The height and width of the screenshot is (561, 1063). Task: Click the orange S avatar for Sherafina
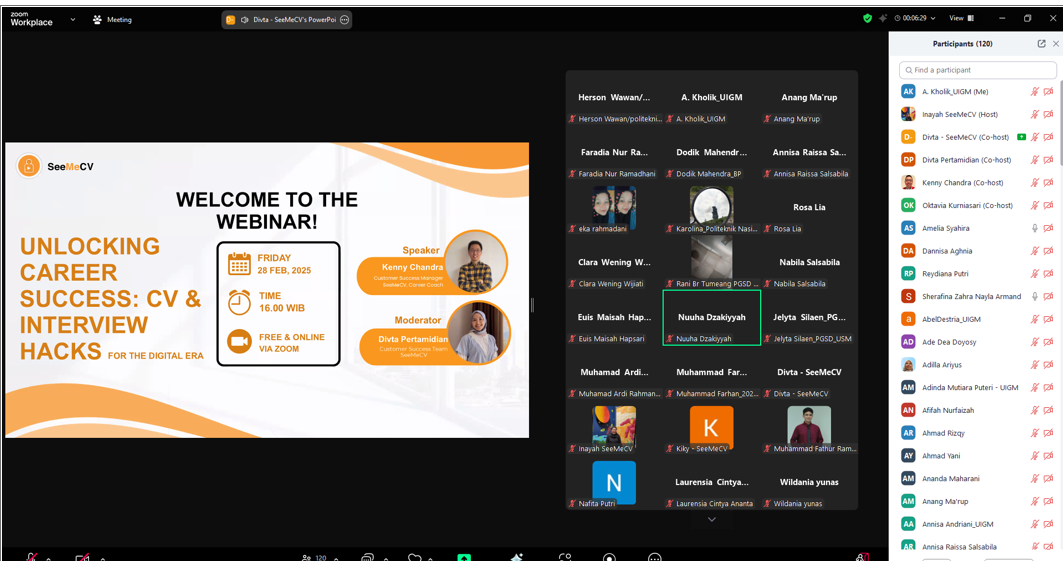point(908,296)
